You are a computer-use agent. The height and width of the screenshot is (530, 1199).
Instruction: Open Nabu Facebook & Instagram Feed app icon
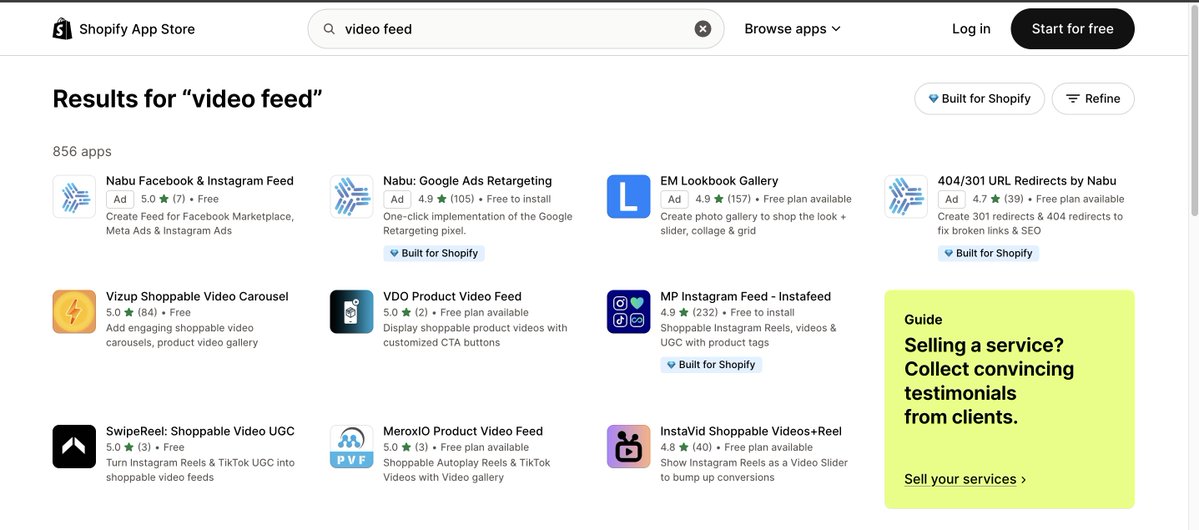[x=74, y=197]
